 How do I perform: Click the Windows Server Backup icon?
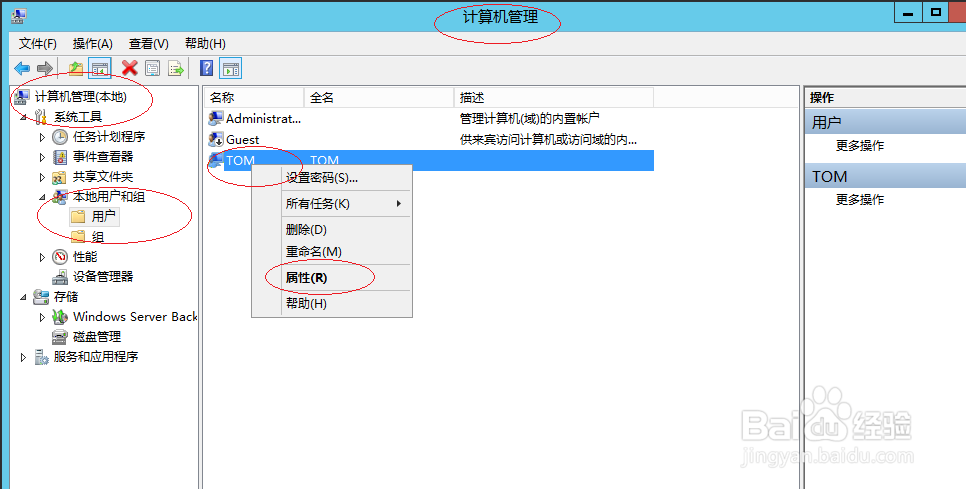point(60,317)
